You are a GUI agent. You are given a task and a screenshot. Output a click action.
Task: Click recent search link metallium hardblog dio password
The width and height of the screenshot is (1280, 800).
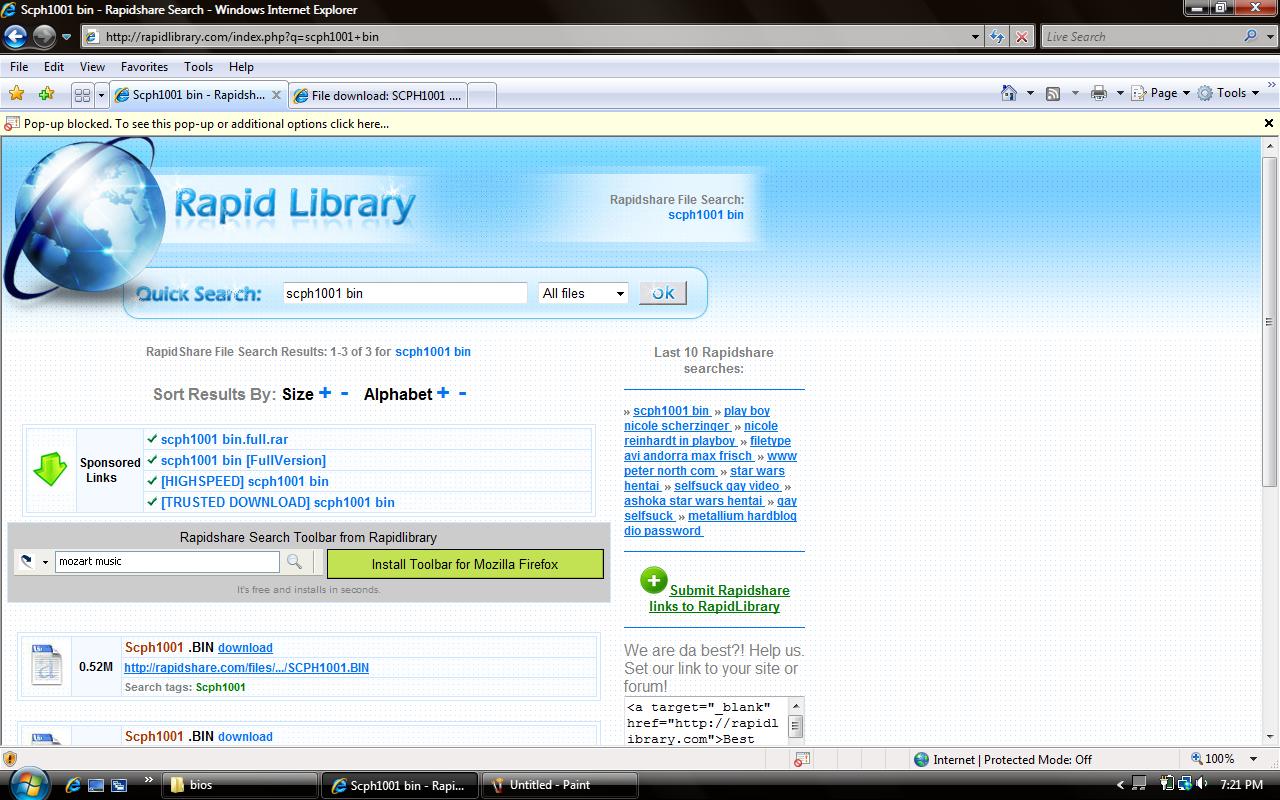coord(711,523)
